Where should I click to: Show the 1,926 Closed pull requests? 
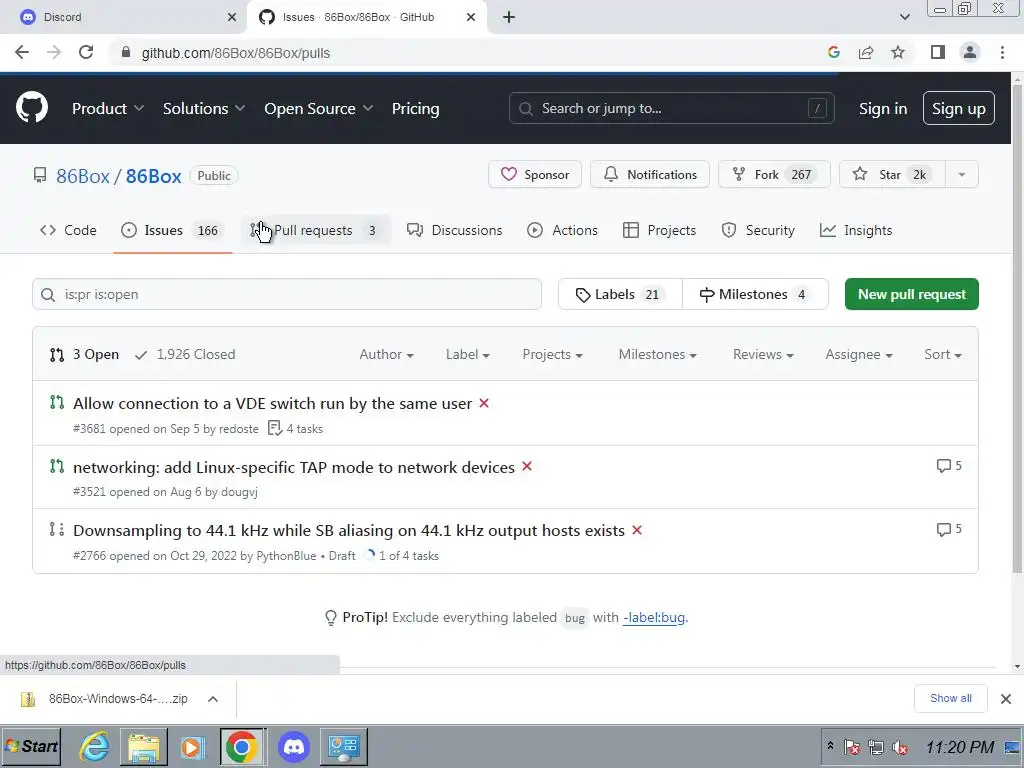(x=185, y=354)
